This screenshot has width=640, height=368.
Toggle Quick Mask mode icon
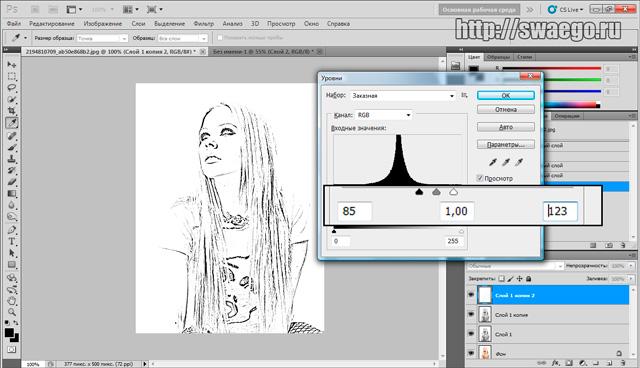point(11,350)
